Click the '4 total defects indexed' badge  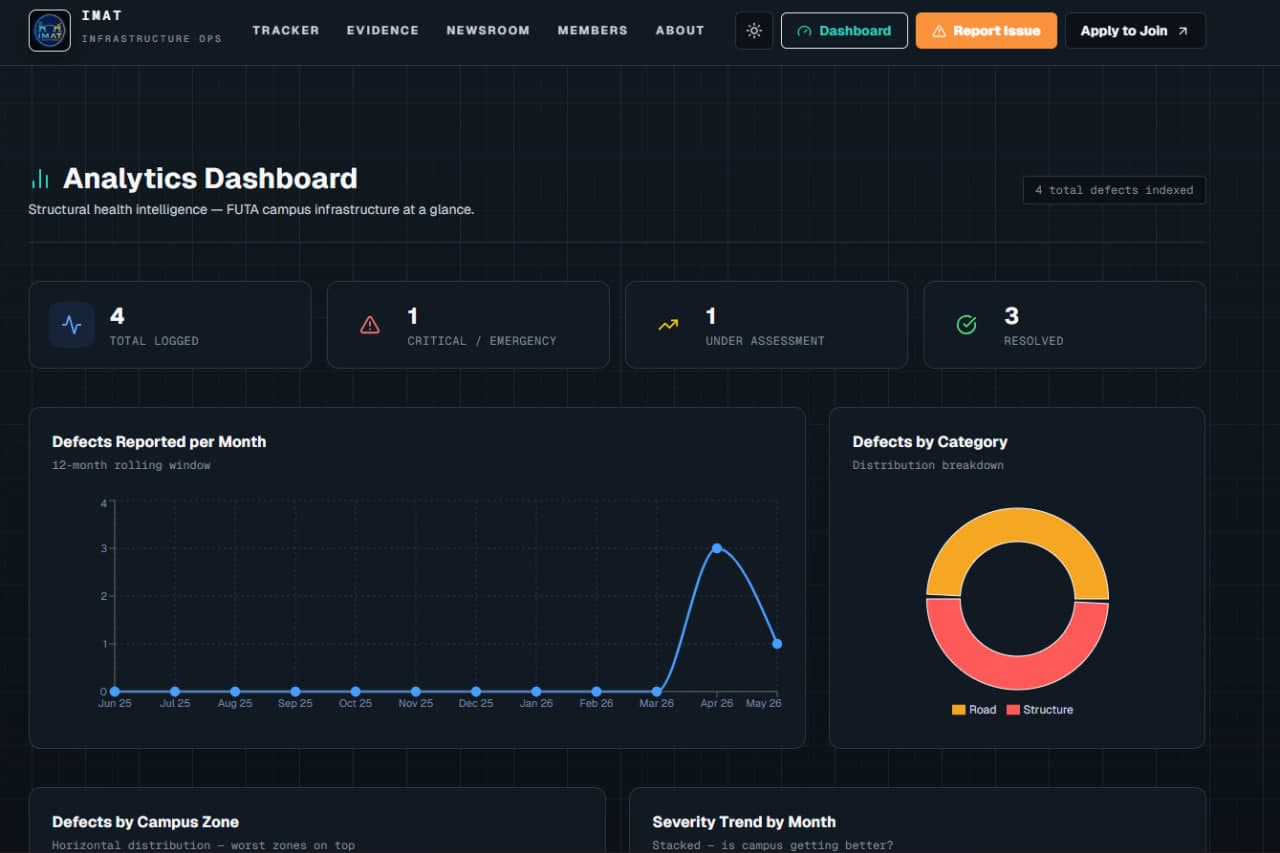tap(1114, 190)
